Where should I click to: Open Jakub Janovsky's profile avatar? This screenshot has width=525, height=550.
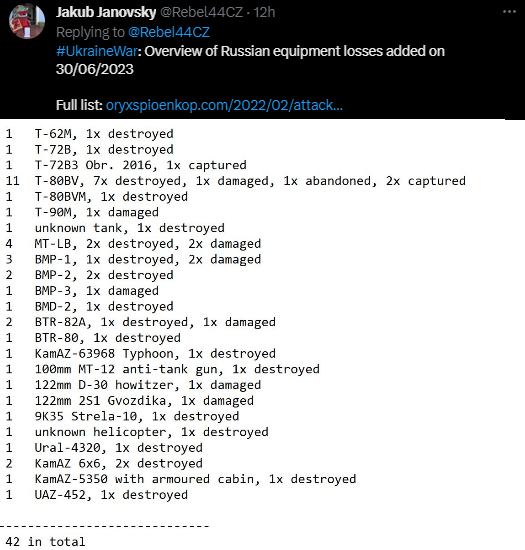click(x=27, y=21)
